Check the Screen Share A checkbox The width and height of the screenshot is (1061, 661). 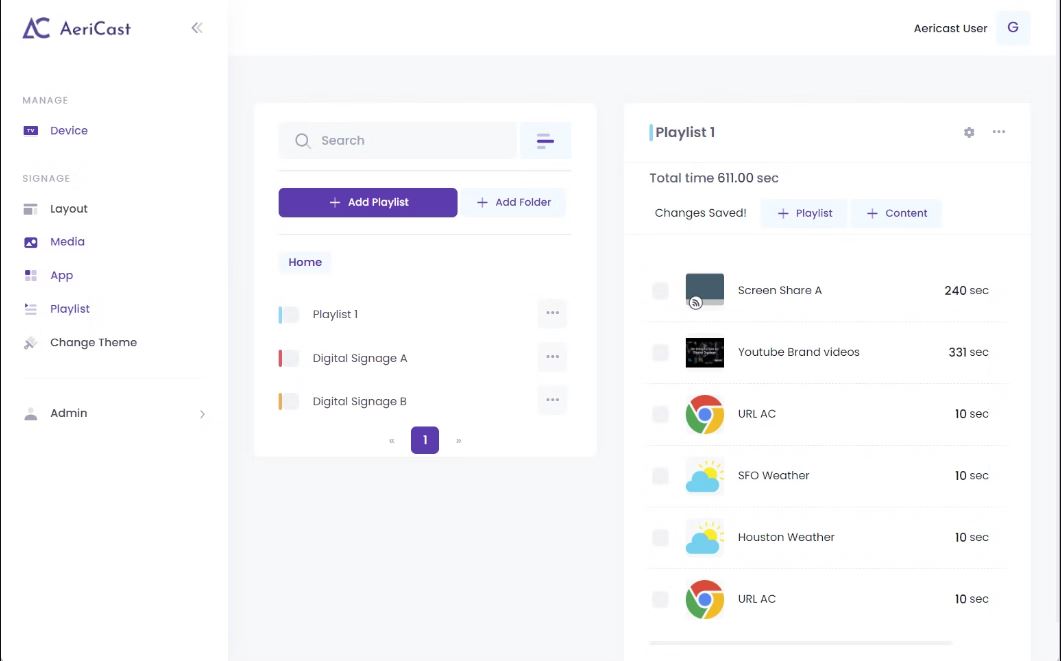660,291
